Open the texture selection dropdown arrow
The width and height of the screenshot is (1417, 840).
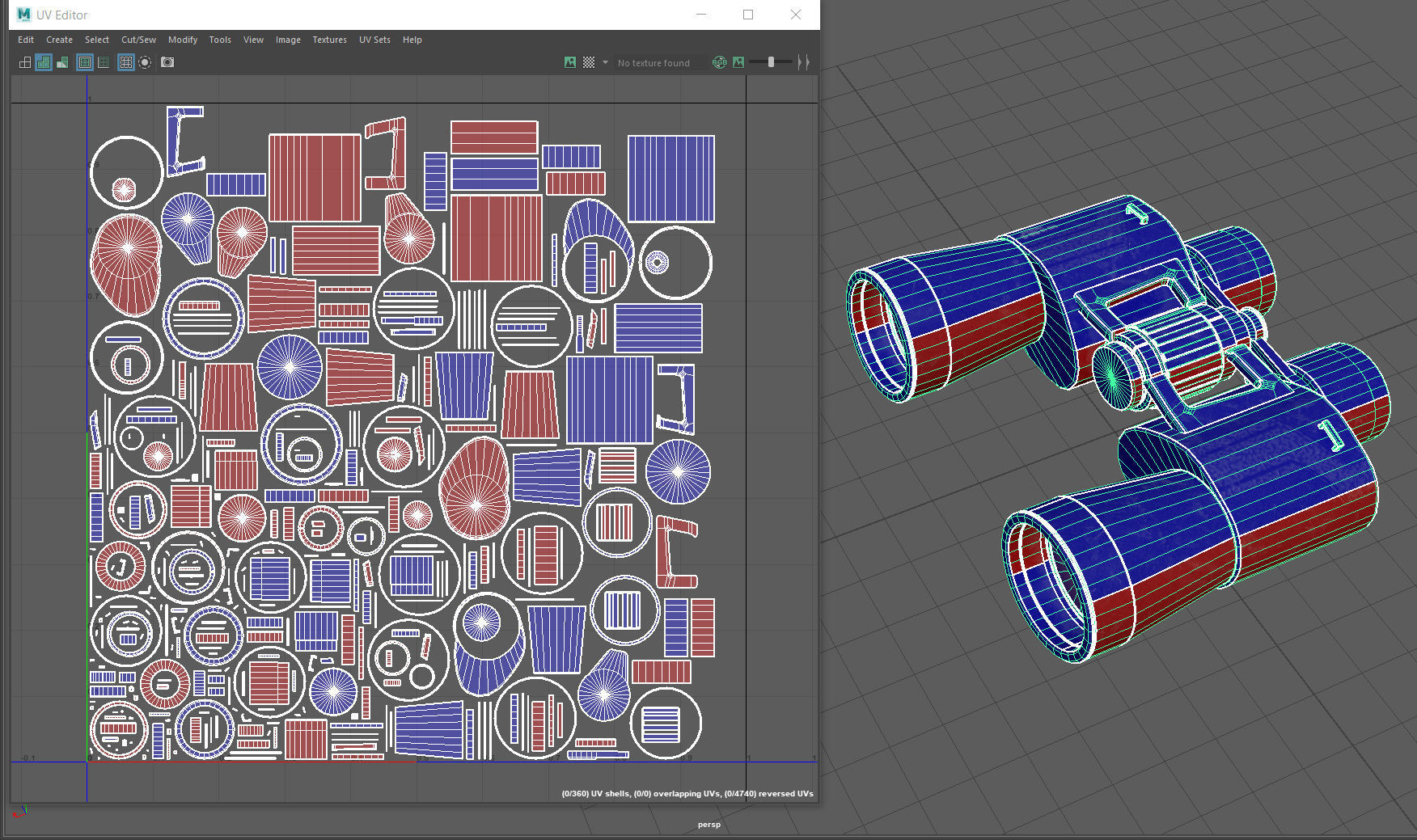[x=604, y=62]
